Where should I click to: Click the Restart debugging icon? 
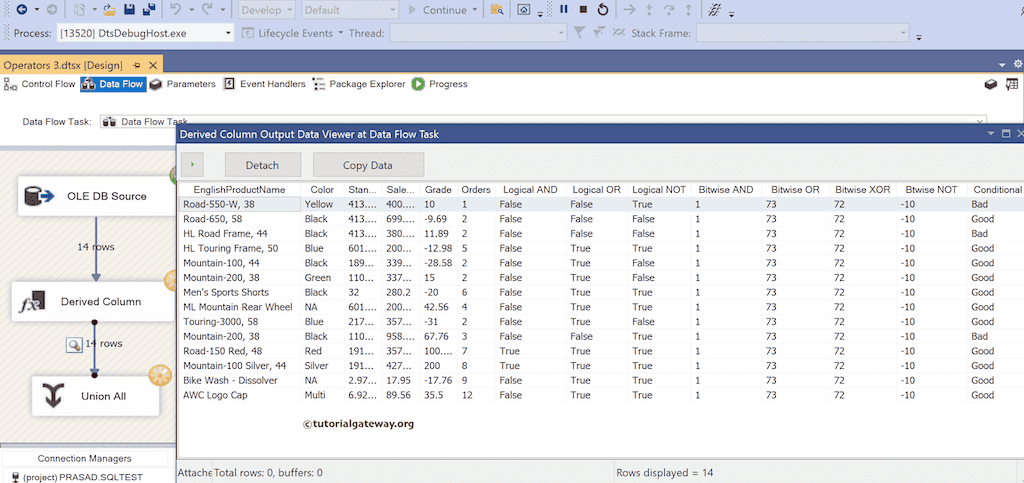[602, 10]
